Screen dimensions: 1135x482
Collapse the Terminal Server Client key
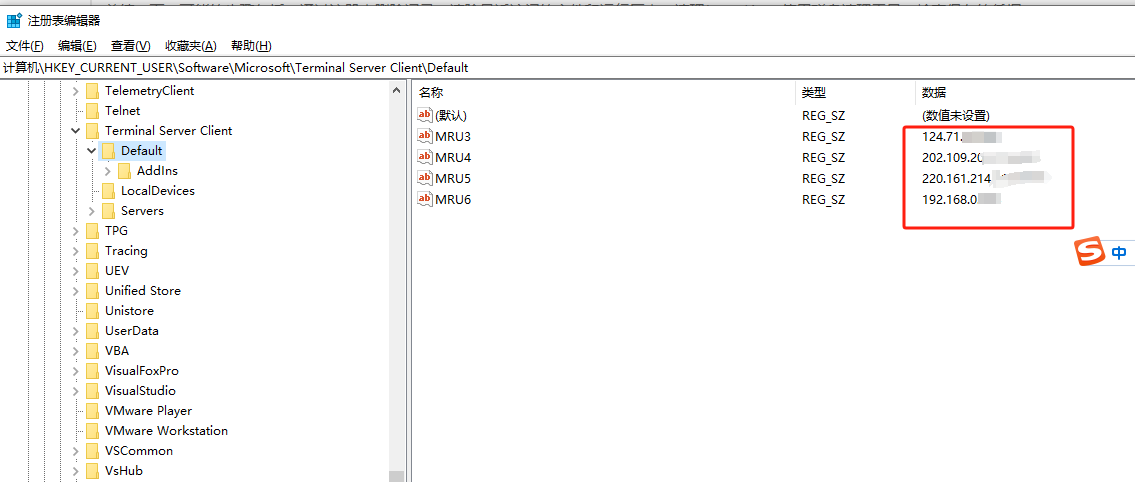[75, 131]
